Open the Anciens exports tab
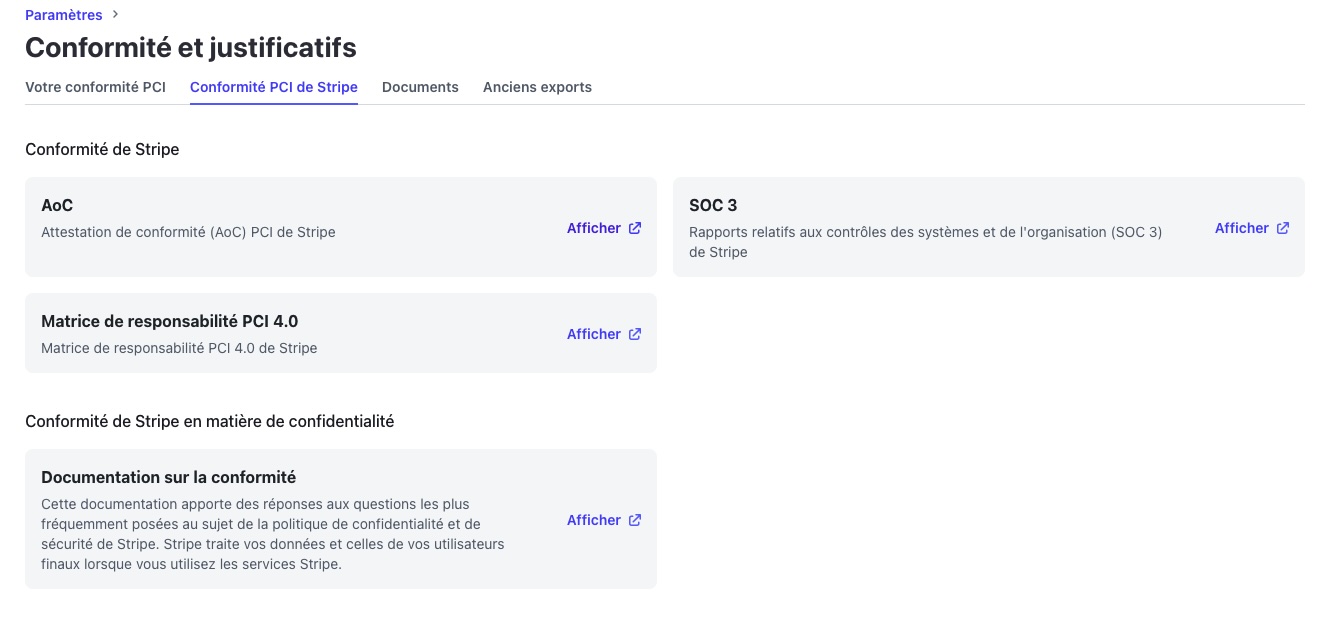This screenshot has height=621, width=1339. [537, 87]
